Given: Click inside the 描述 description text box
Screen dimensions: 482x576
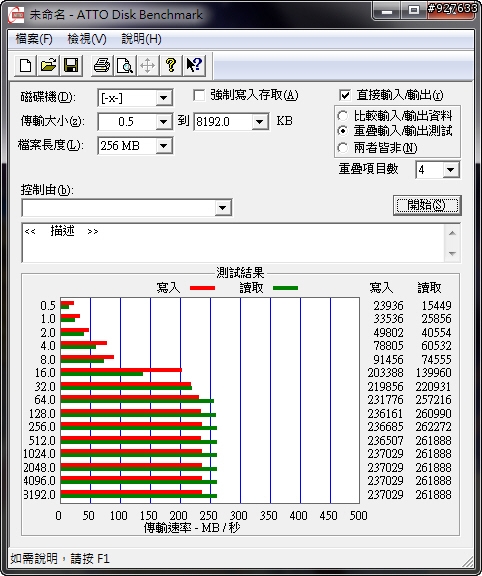Looking at the screenshot, I should (233, 242).
